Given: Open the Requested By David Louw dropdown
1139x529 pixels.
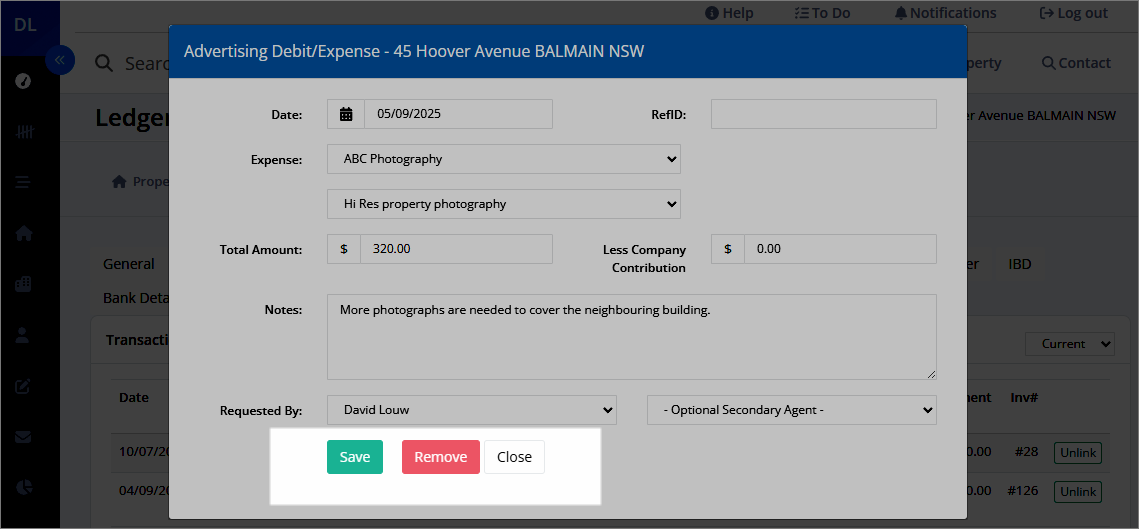Looking at the screenshot, I should (x=471, y=410).
